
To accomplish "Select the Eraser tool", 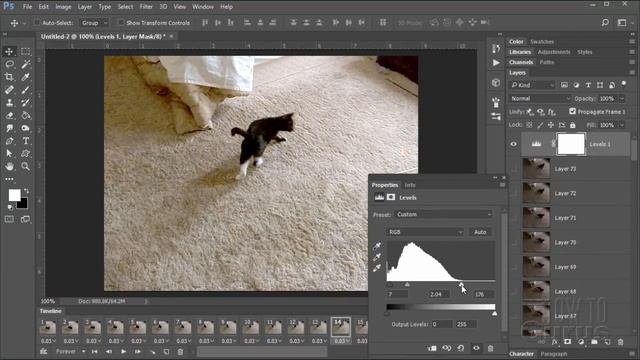I will coord(9,116).
